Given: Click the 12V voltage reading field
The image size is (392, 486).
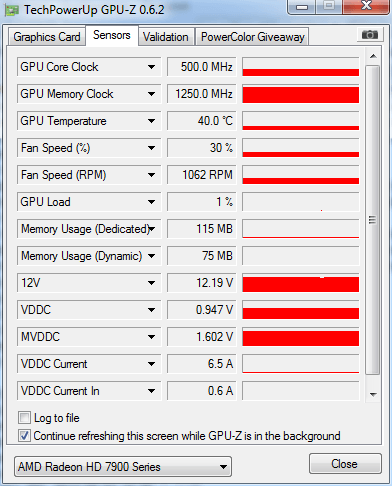Looking at the screenshot, I should tap(202, 283).
